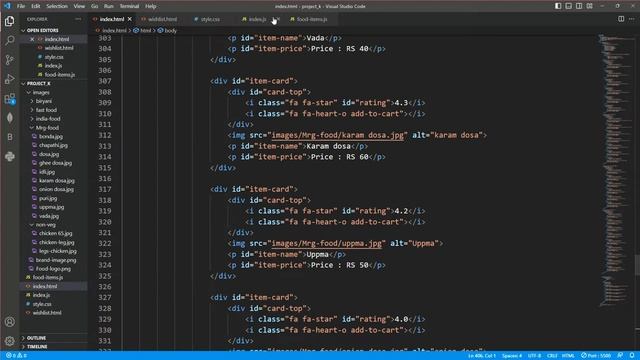The width and height of the screenshot is (640, 360).
Task: Open the Search view
Action: (x=9, y=40)
